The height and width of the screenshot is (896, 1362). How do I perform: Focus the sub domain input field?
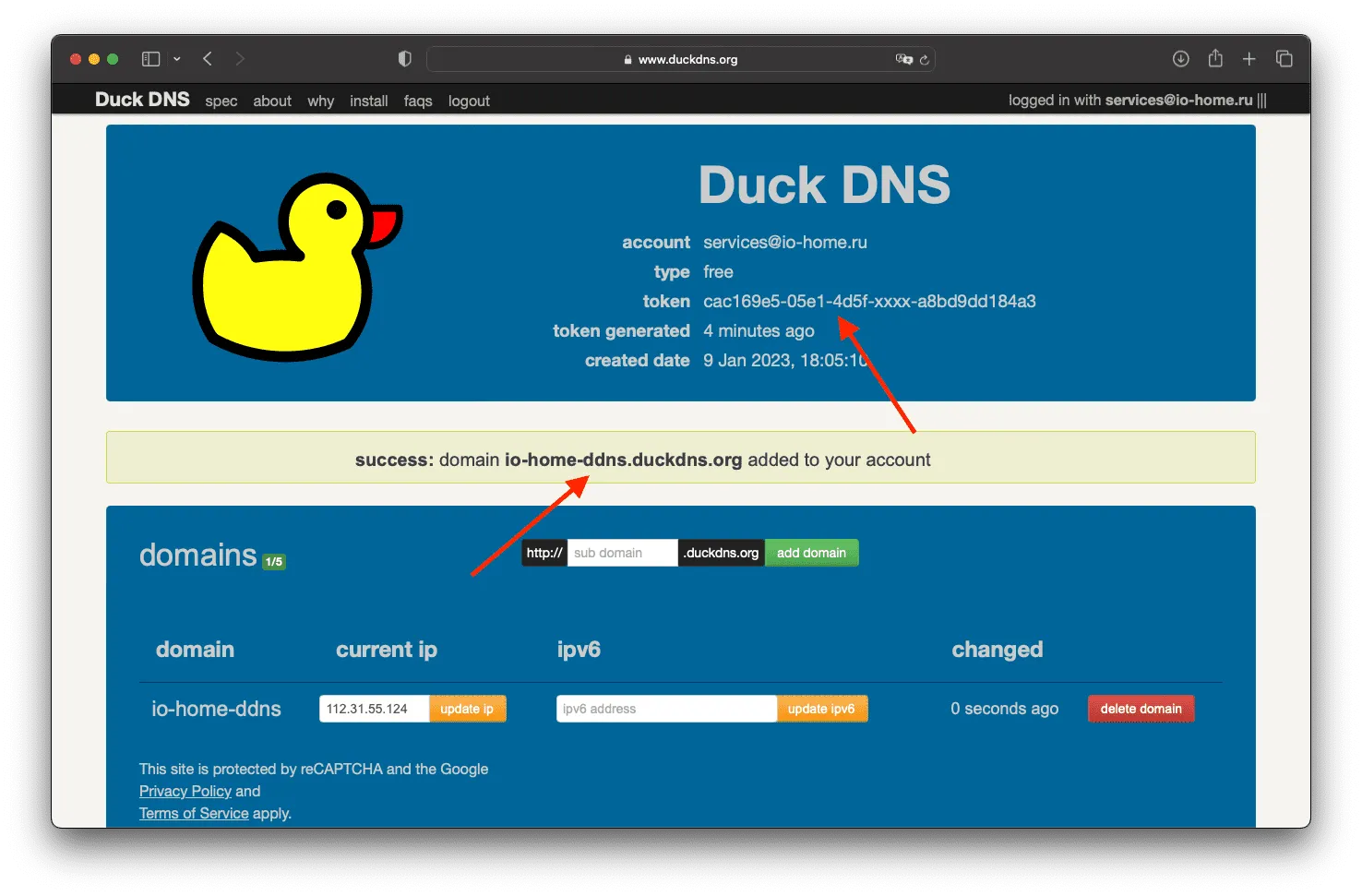[623, 553]
